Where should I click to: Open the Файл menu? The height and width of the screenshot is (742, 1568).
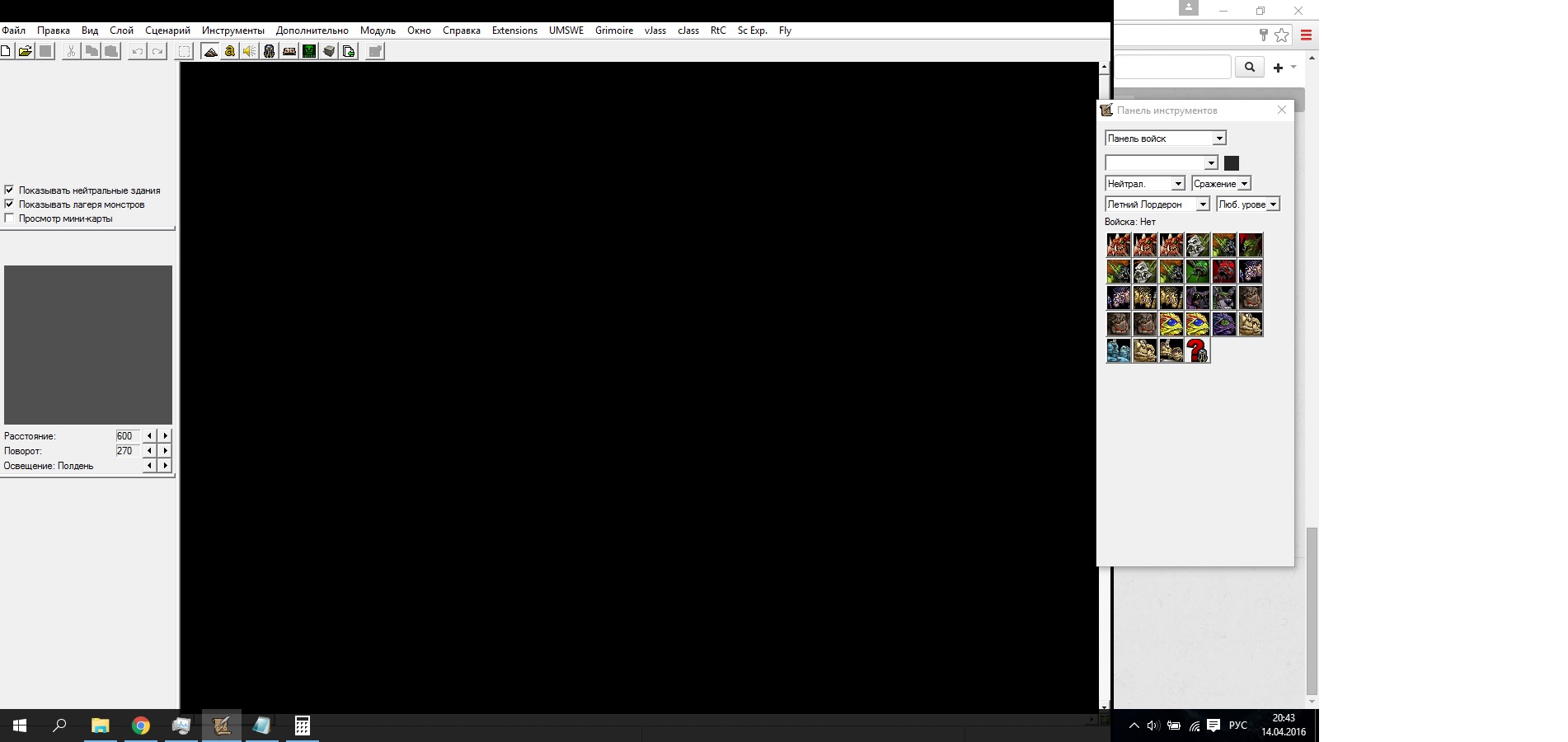pos(13,31)
